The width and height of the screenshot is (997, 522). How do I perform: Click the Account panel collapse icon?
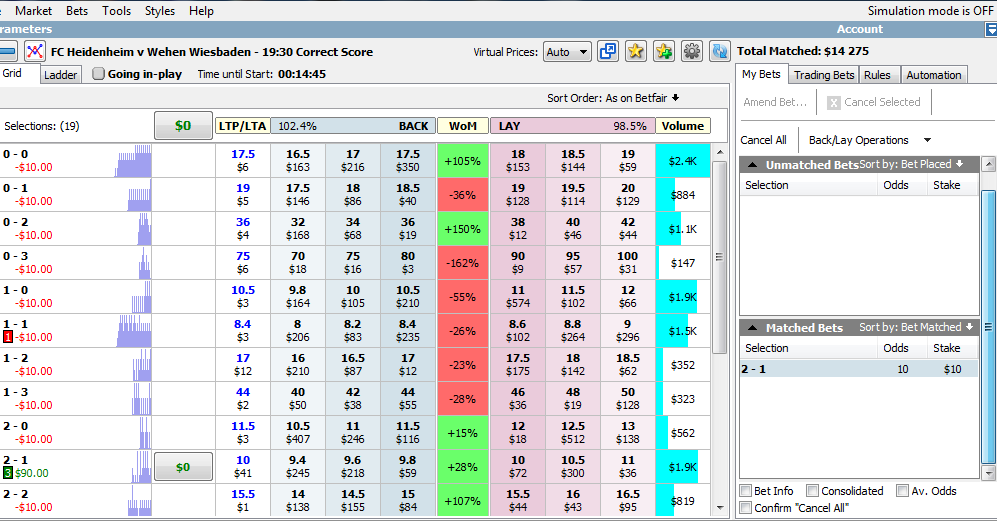[991, 29]
